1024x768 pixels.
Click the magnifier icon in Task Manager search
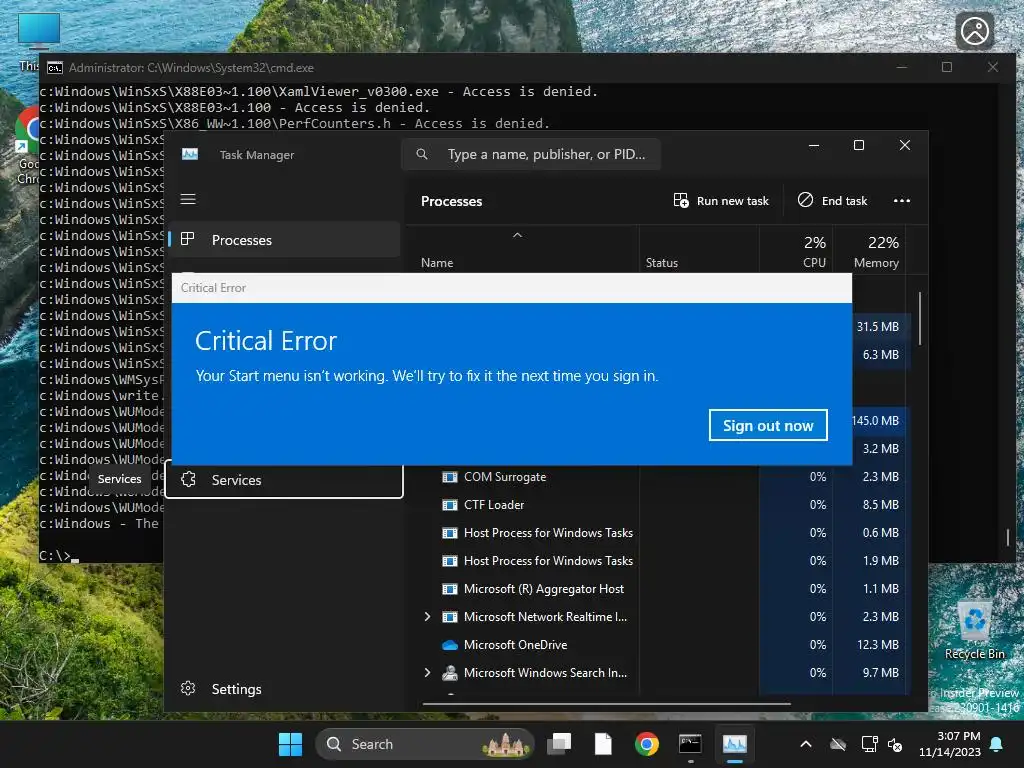(422, 154)
